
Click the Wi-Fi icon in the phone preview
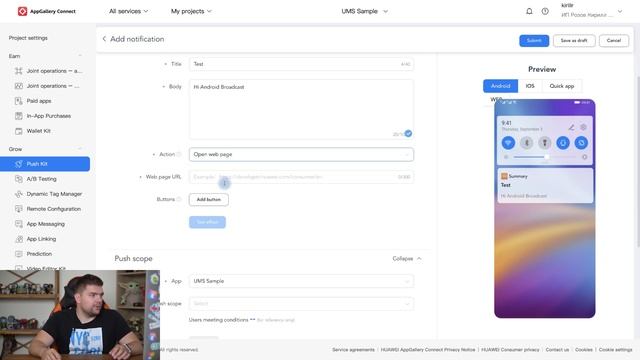coord(508,143)
